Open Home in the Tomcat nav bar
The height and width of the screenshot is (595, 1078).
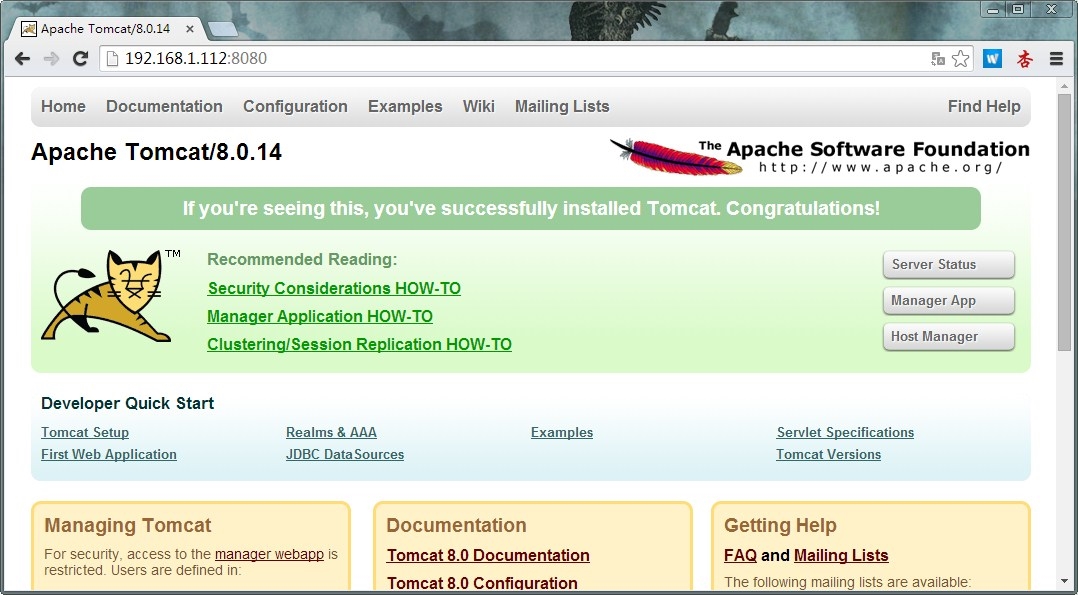point(63,107)
